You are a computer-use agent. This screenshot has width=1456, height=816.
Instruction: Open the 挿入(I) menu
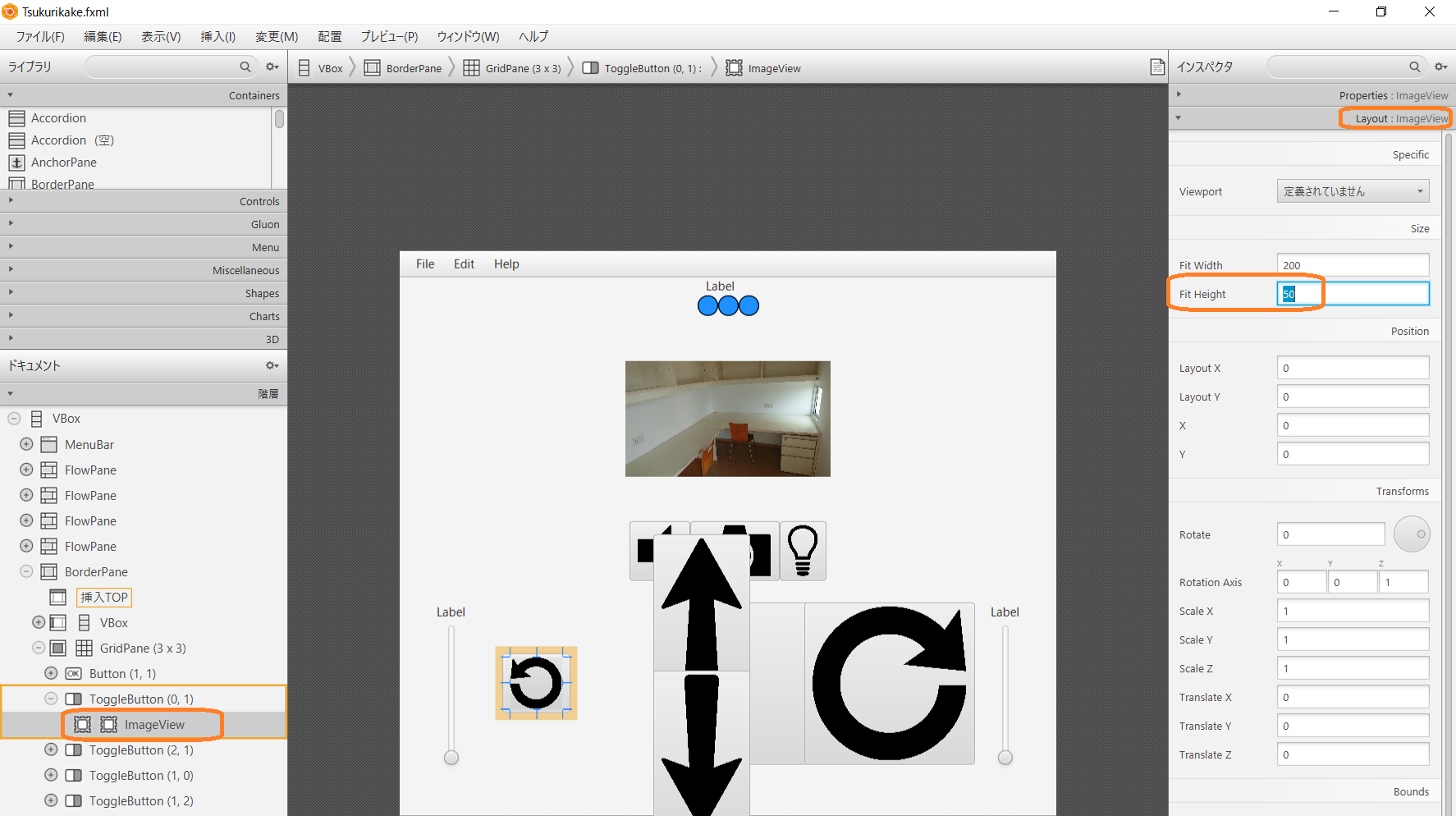218,37
